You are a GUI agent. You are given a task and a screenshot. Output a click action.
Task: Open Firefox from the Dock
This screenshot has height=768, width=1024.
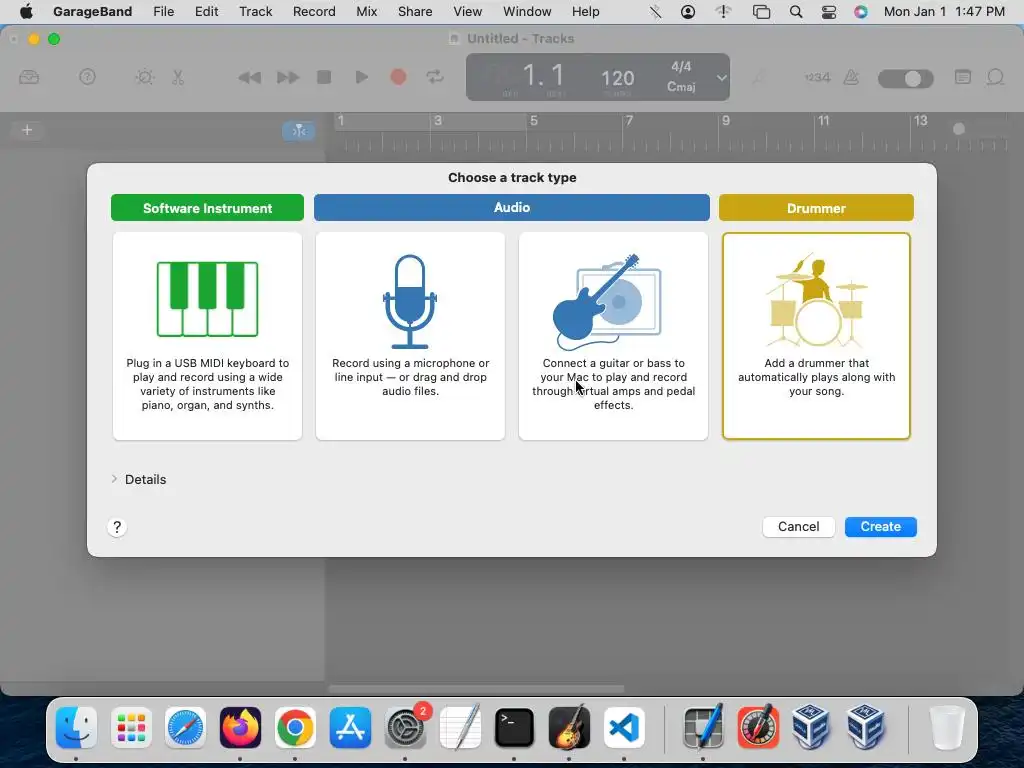click(x=240, y=727)
